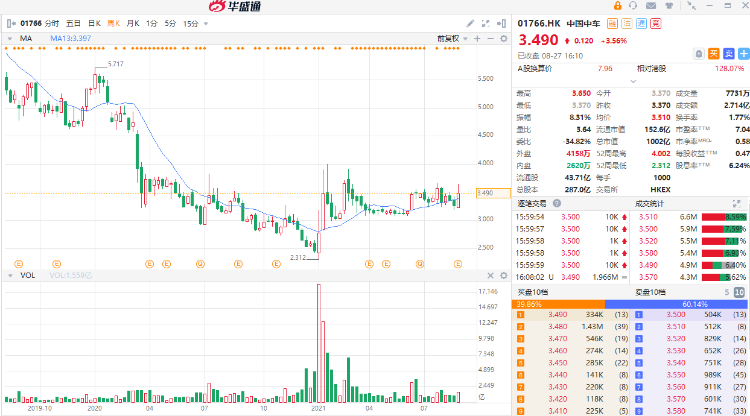Click the buy 买 button
The width and height of the screenshot is (750, 416).
pos(714,54)
